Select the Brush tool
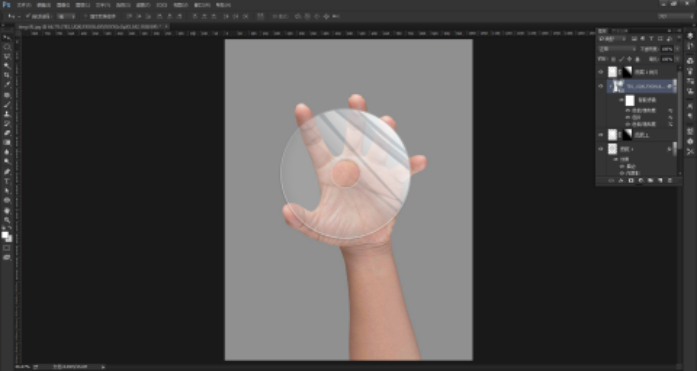The height and width of the screenshot is (371, 697). coord(7,104)
